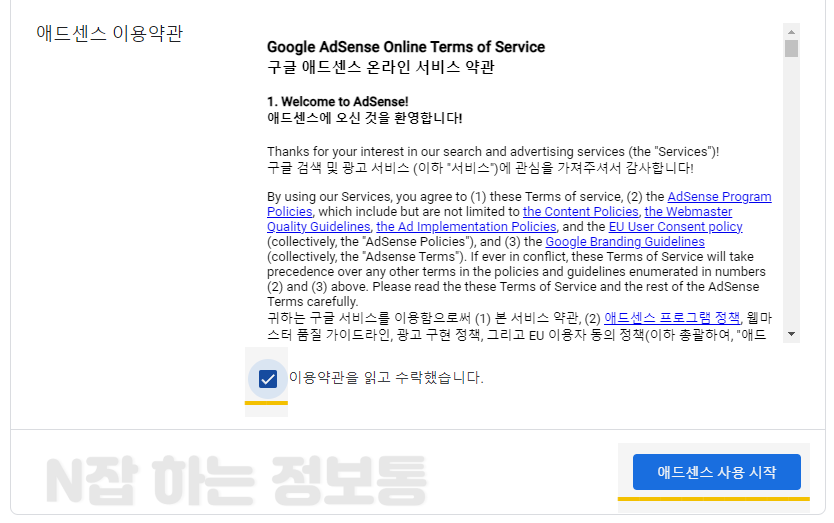
Task: Click the 구글 애드센스 온라인 서비스 약관 subtitle
Action: point(381,67)
